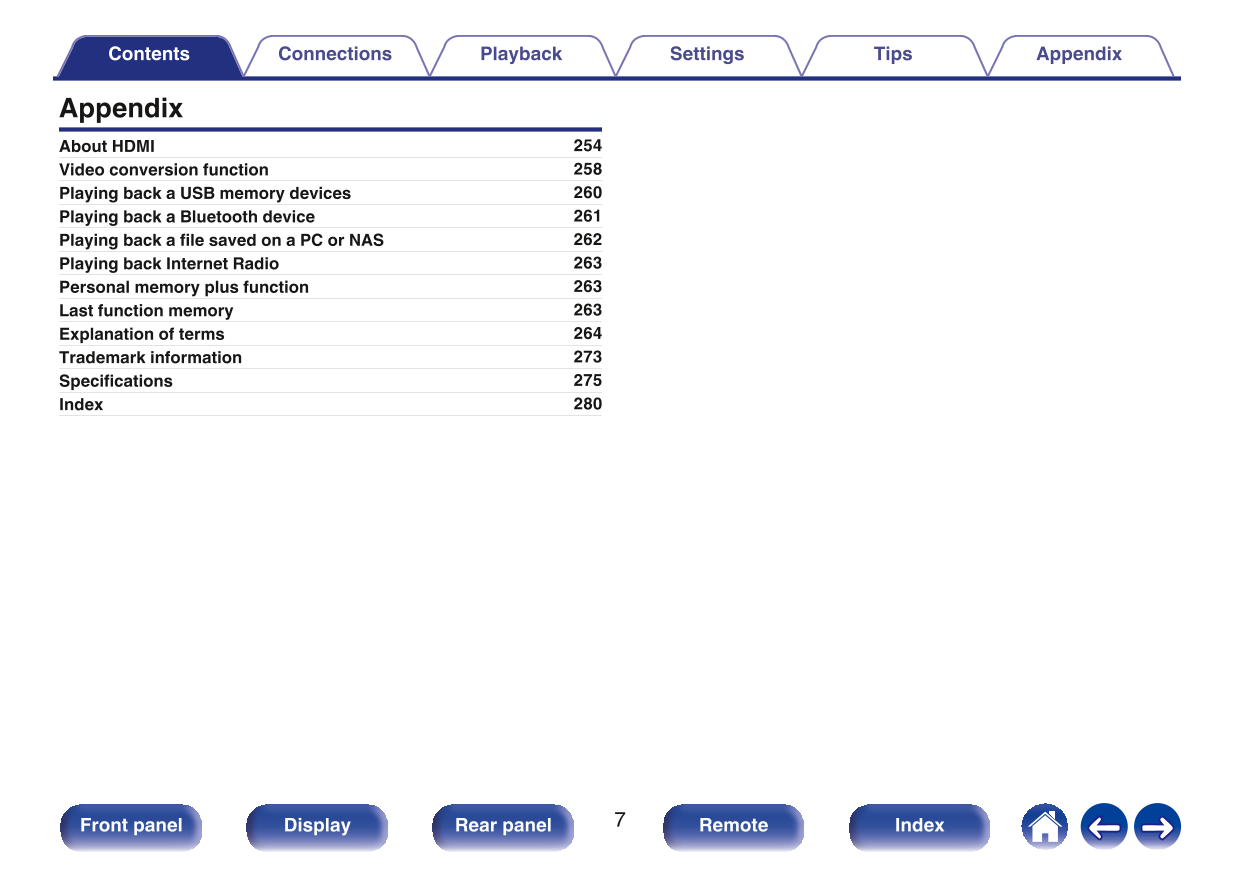The width and height of the screenshot is (1240, 874).
Task: Click the Contents tab
Action: (x=149, y=55)
